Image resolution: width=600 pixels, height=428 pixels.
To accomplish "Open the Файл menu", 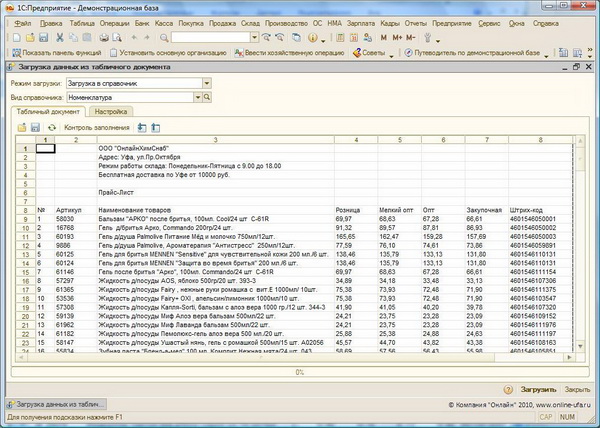I will pyautogui.click(x=23, y=23).
